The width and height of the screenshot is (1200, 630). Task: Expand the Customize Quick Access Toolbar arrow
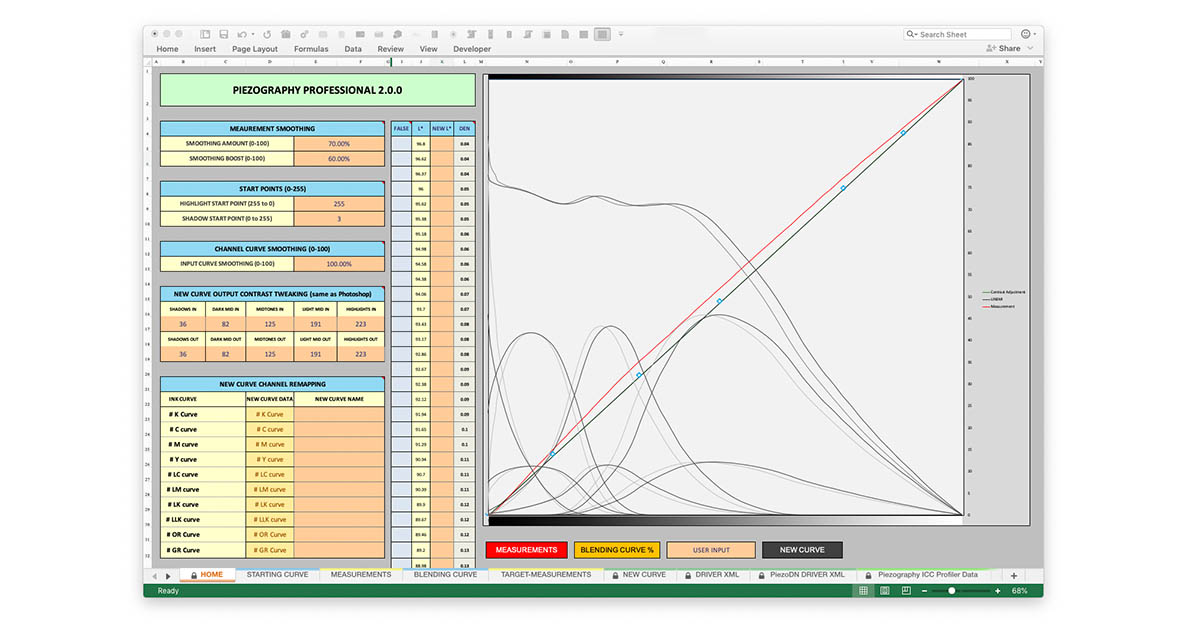[619, 34]
